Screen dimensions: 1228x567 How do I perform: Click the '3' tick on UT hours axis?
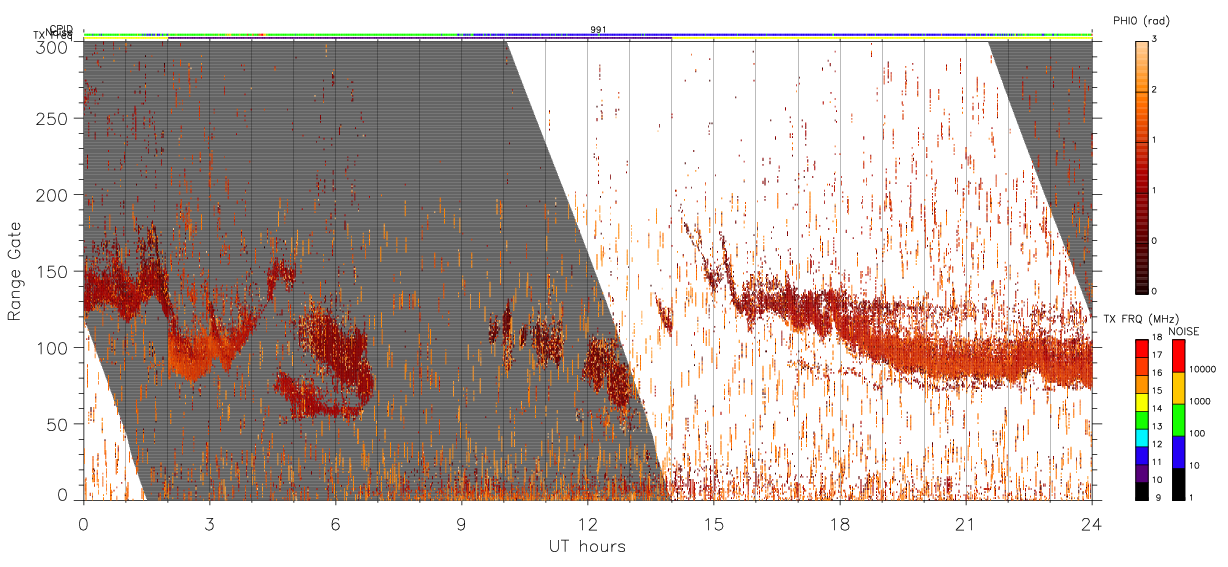tap(209, 524)
